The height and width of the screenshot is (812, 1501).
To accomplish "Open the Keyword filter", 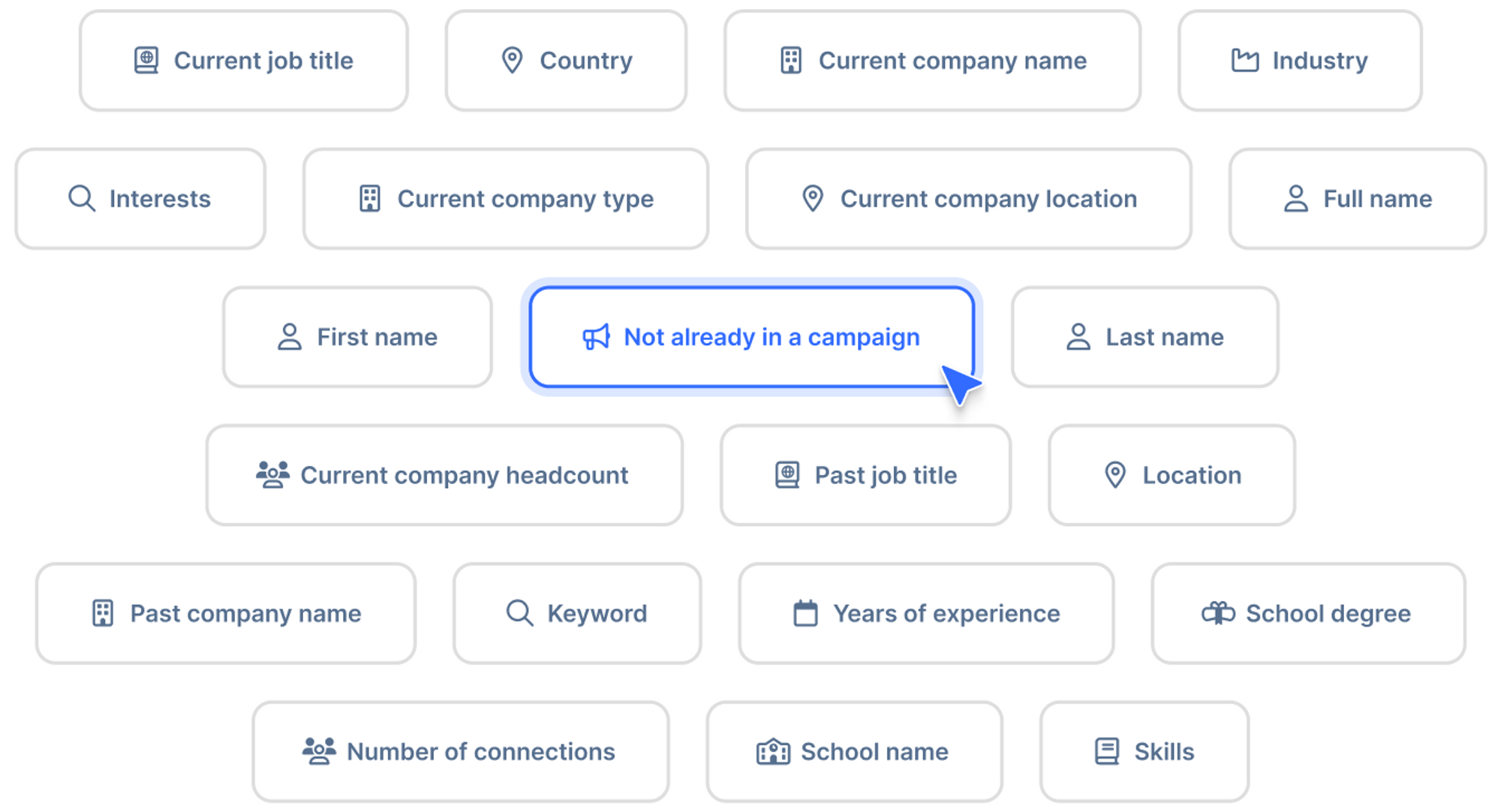I will tap(577, 613).
